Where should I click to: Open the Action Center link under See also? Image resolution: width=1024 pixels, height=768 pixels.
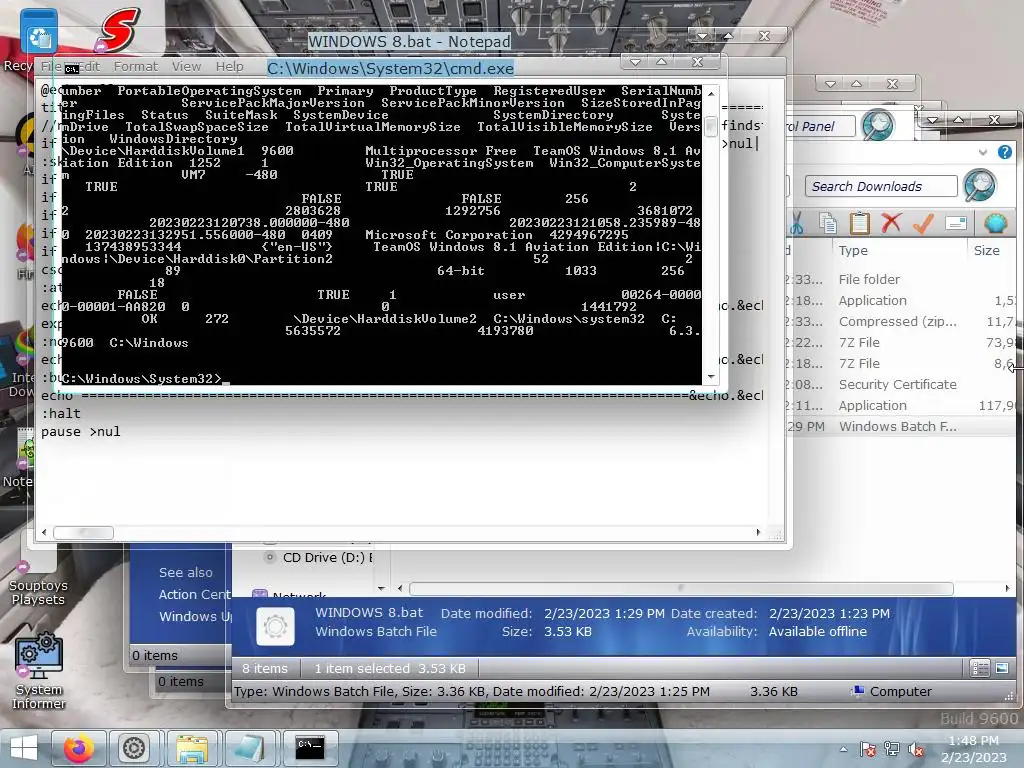(x=195, y=594)
